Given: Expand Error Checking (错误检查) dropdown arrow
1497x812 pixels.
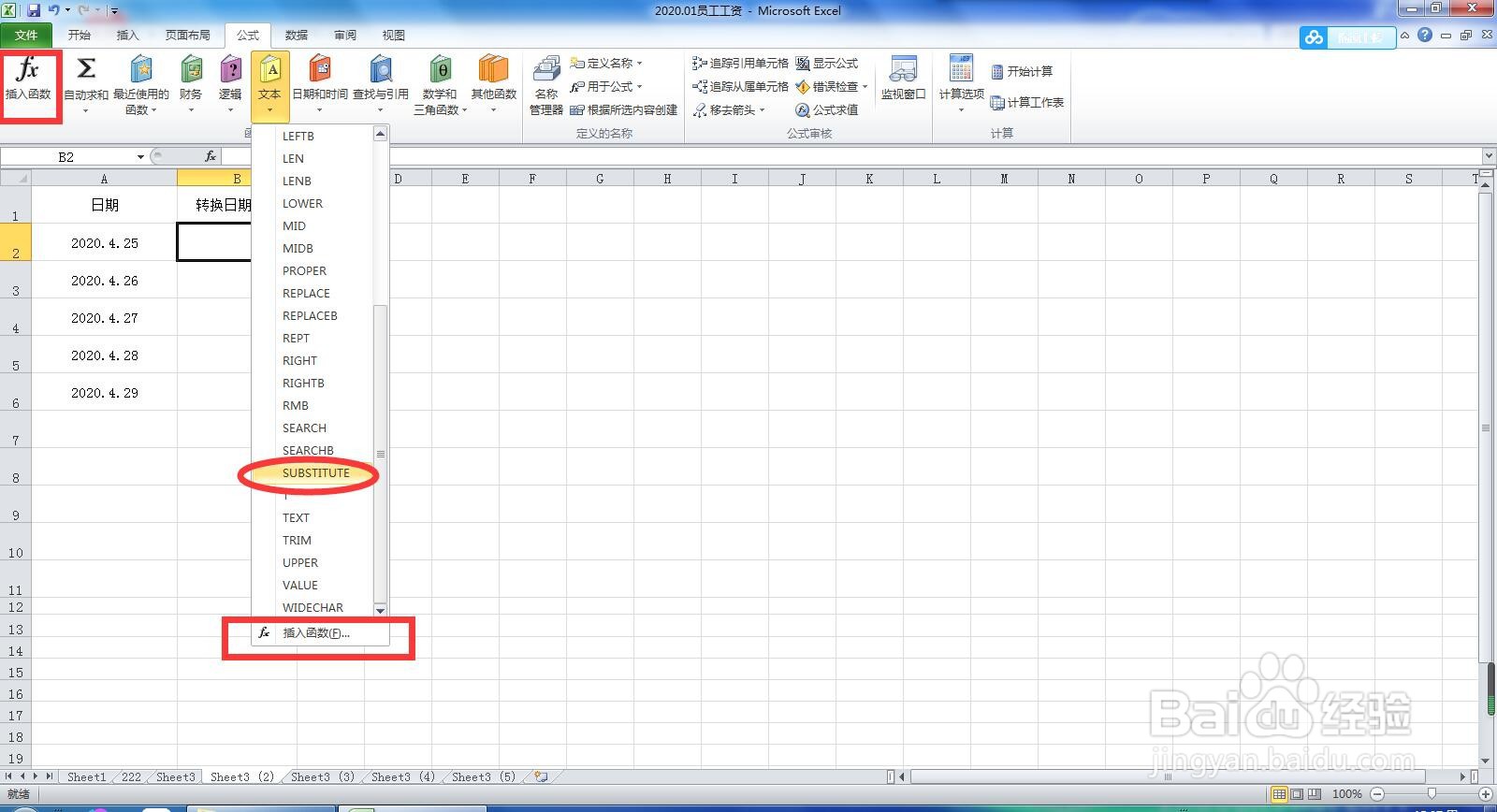Looking at the screenshot, I should [x=865, y=87].
